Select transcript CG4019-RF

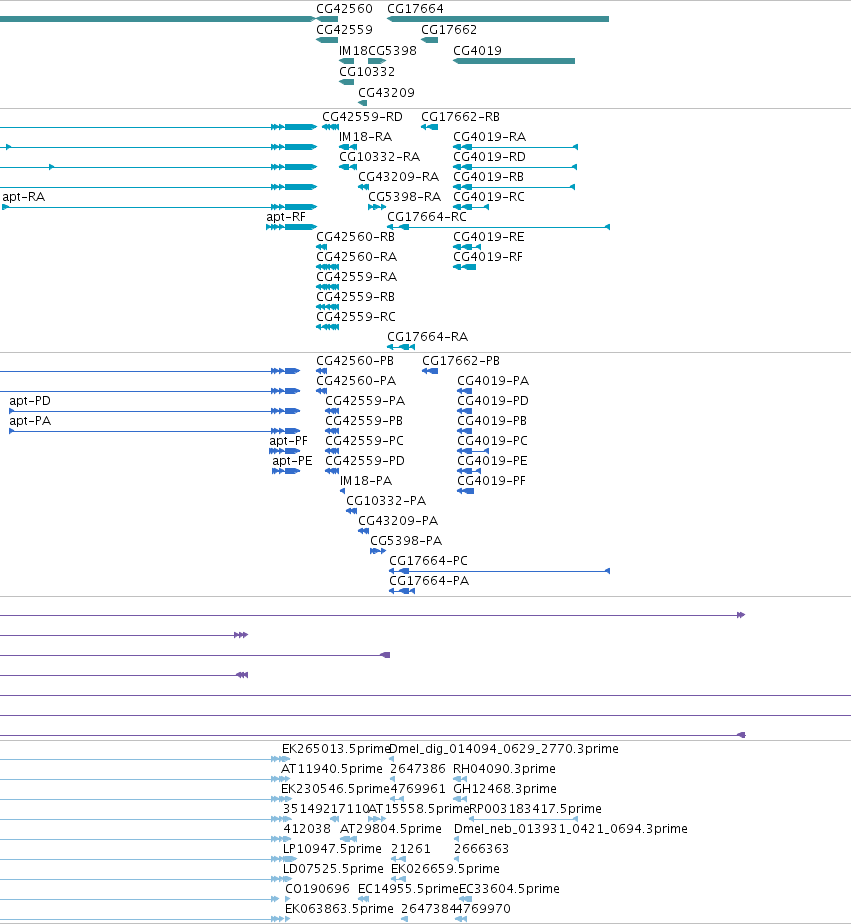tap(487, 257)
